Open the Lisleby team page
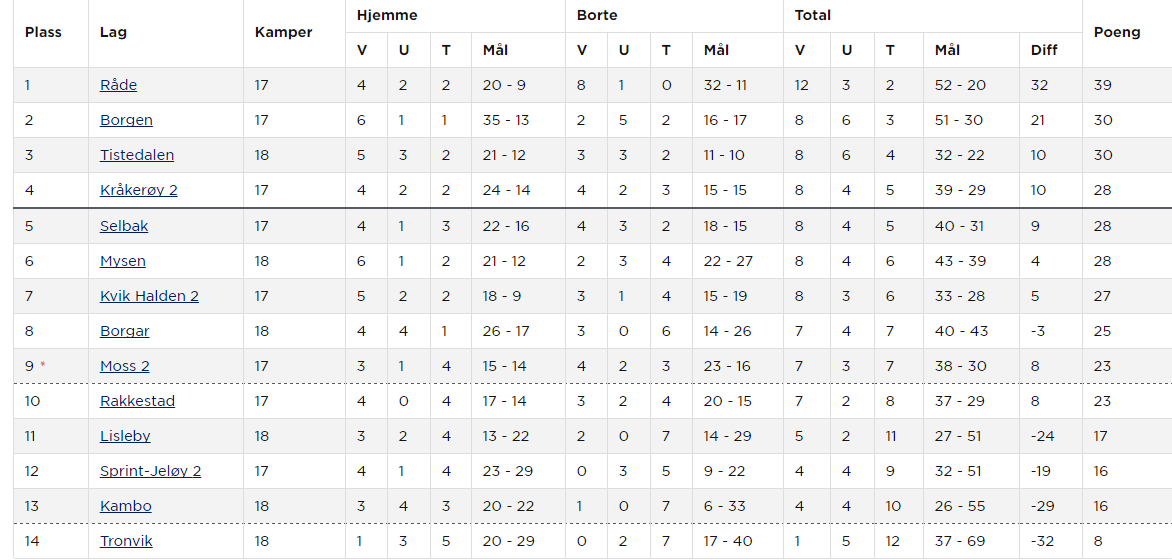Image resolution: width=1172 pixels, height=560 pixels. click(x=125, y=436)
